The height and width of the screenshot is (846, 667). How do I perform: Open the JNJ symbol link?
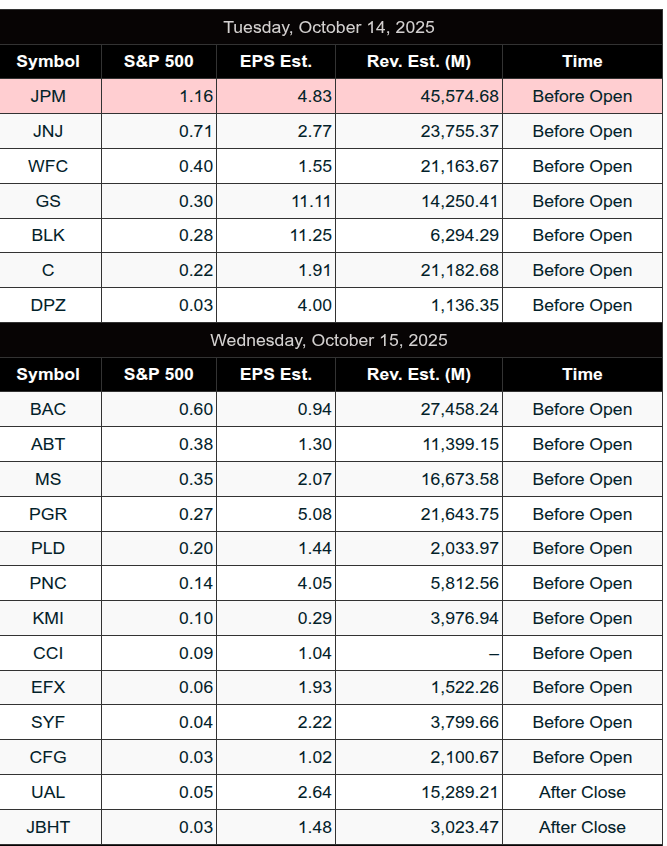(x=48, y=131)
